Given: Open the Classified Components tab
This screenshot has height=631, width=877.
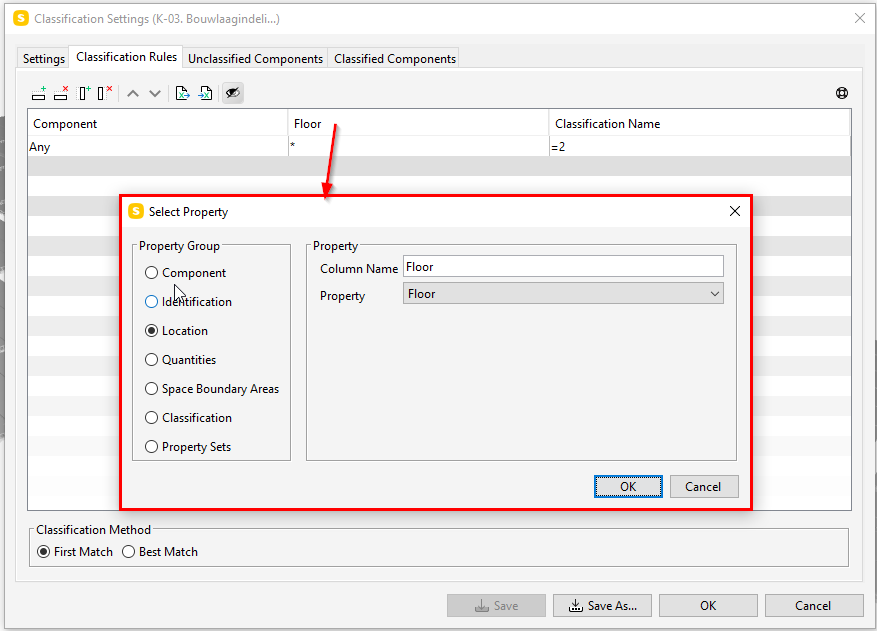Looking at the screenshot, I should (x=395, y=59).
